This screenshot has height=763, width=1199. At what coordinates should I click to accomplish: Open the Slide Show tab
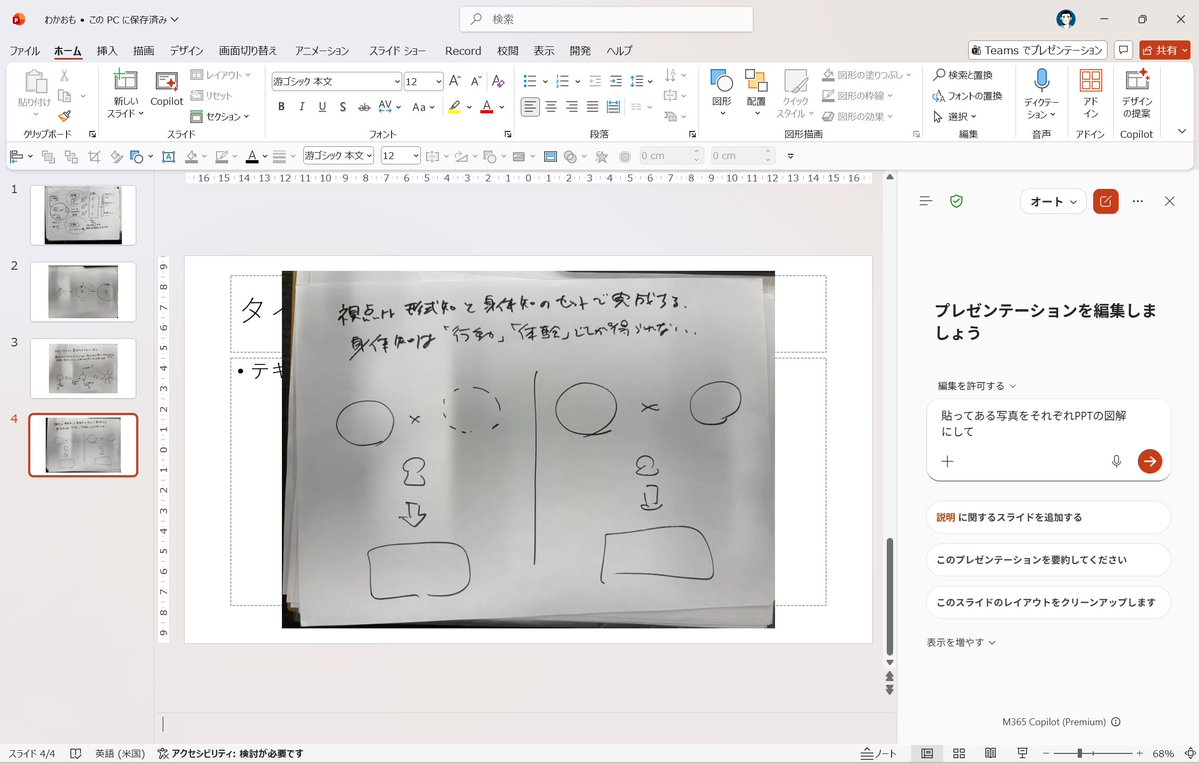(x=398, y=50)
